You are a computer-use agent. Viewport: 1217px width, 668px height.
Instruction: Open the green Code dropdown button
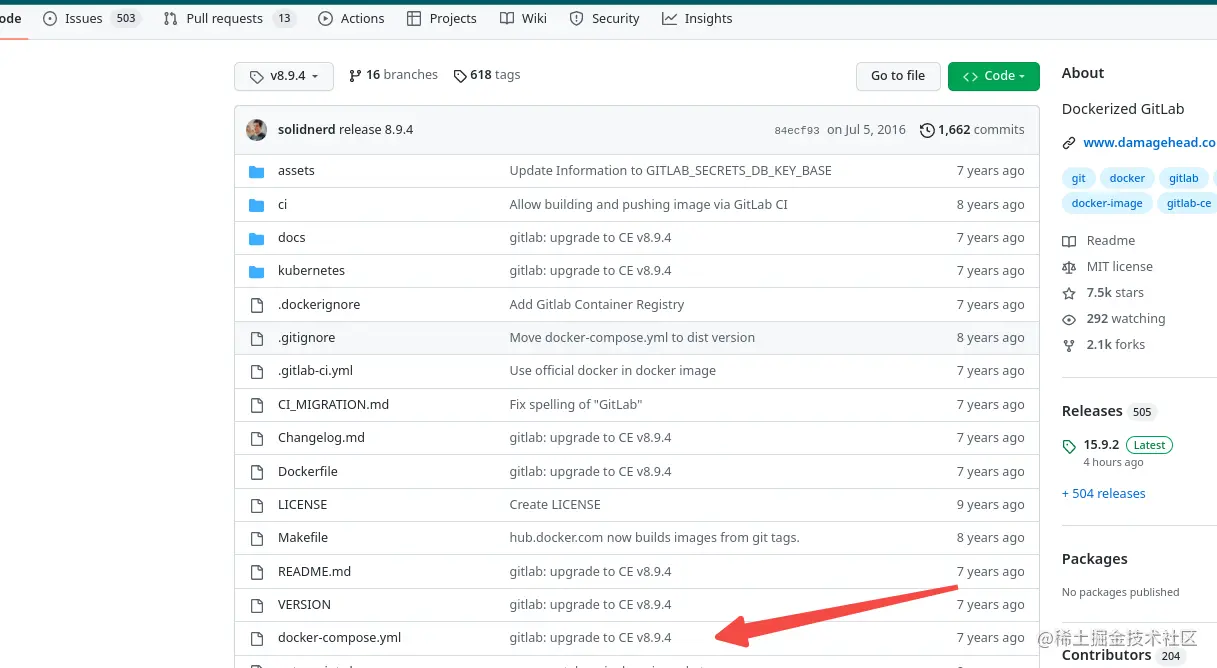click(x=994, y=76)
